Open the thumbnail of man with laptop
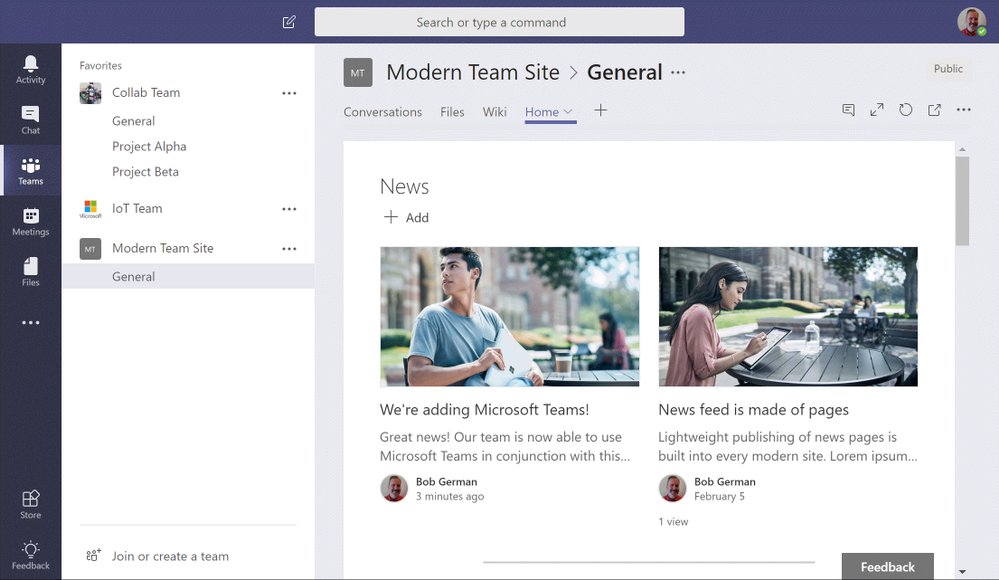Screen dimensions: 999x580 (510, 317)
